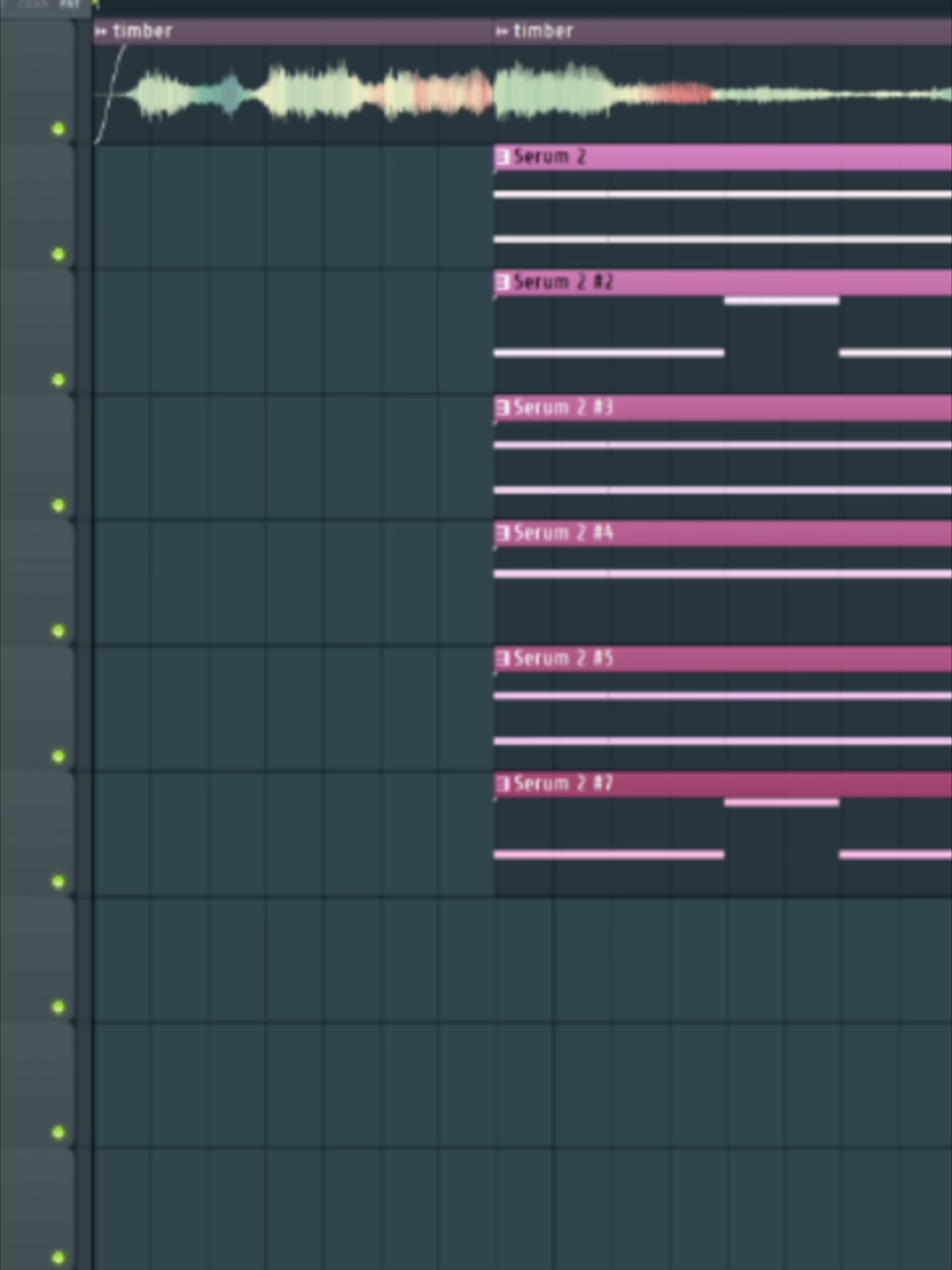Open the Serum 2 pattern clip menu icon

point(501,157)
